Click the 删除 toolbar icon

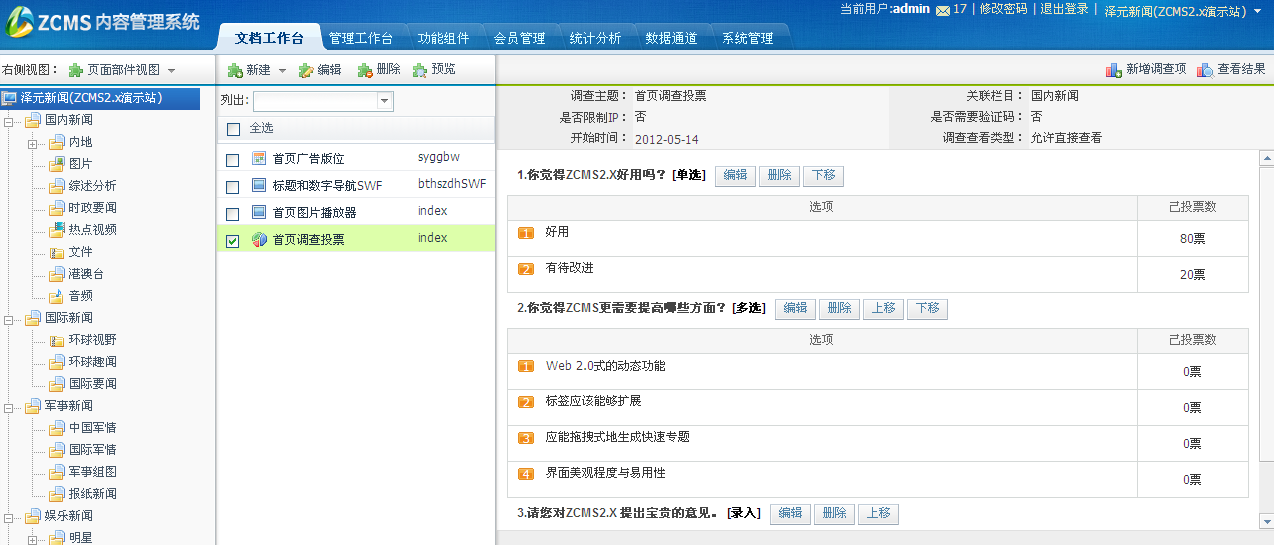tap(365, 70)
